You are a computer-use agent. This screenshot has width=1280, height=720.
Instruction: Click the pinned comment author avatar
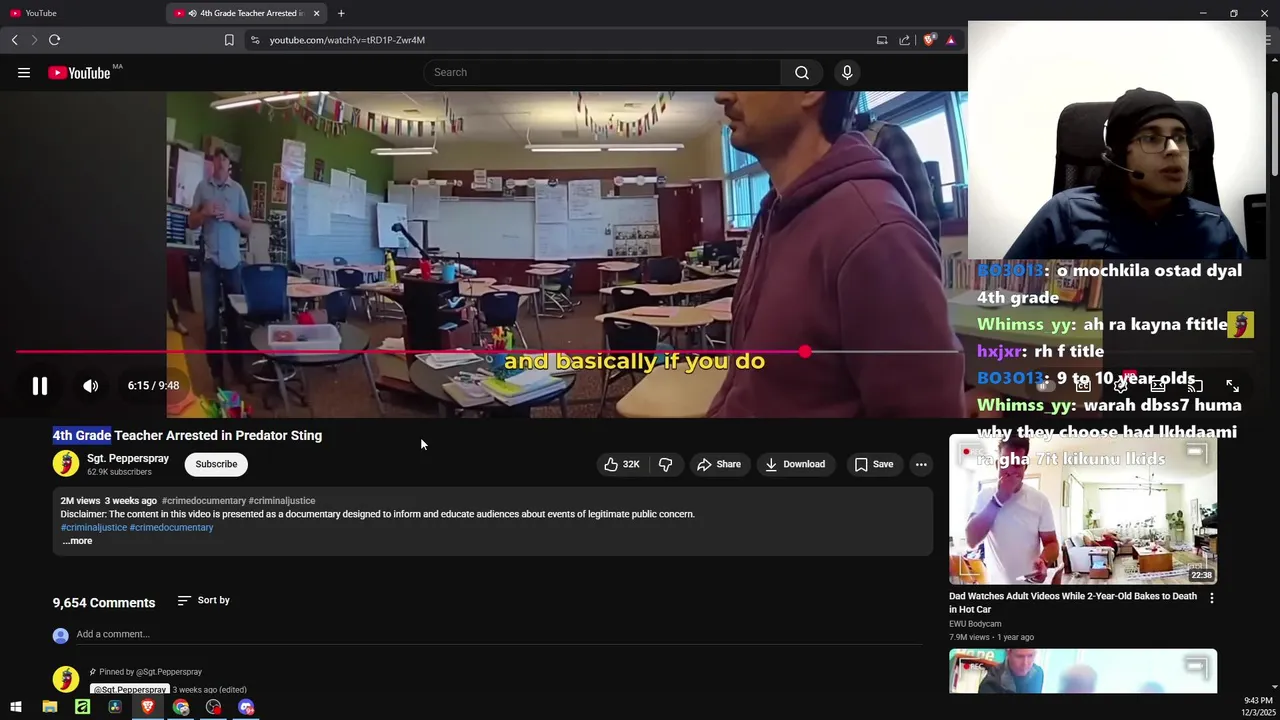pos(66,678)
